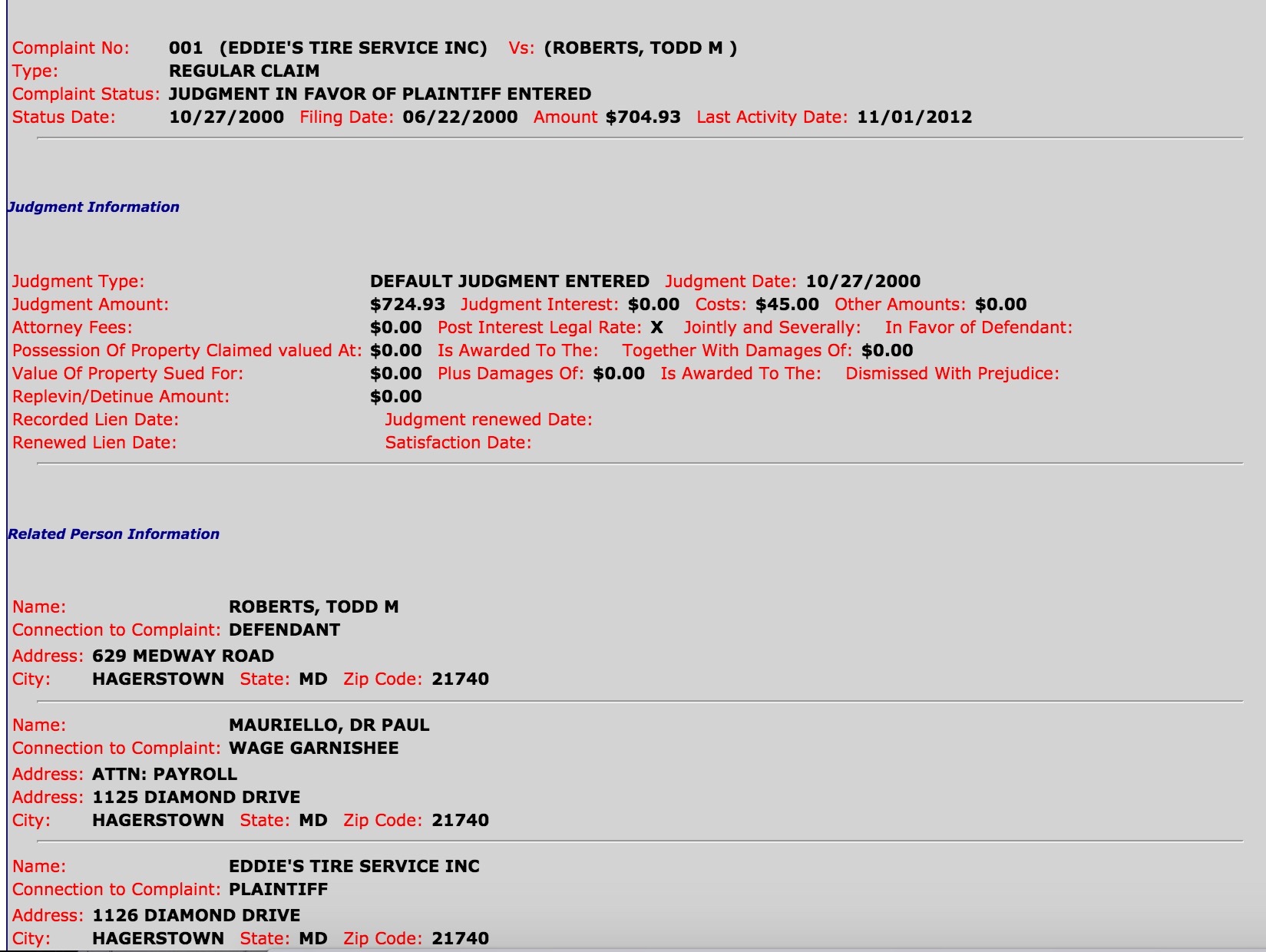This screenshot has height=952, width=1266.
Task: Click the Attorney Fees label
Action: (72, 327)
